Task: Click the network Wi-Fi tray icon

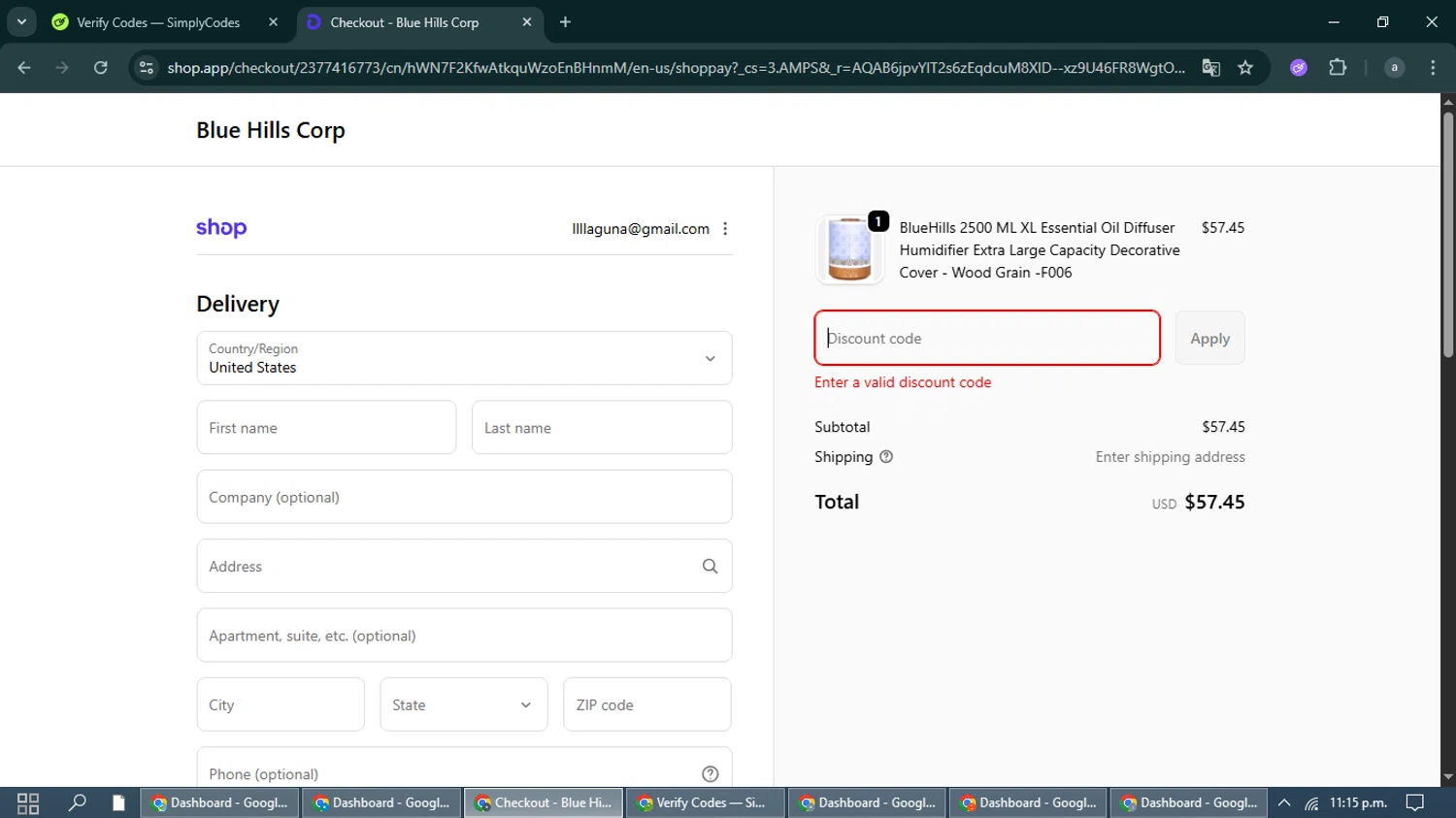Action: pyautogui.click(x=1311, y=803)
